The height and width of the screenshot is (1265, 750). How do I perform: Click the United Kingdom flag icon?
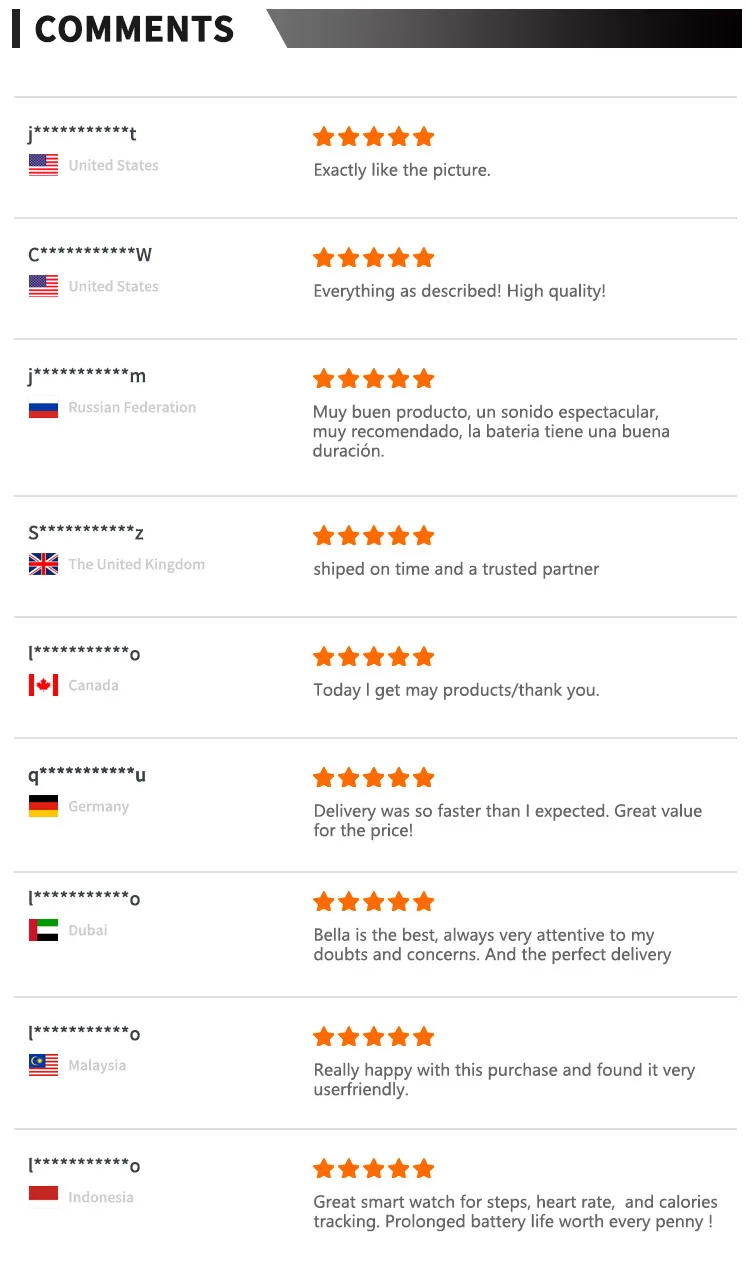coord(43,564)
